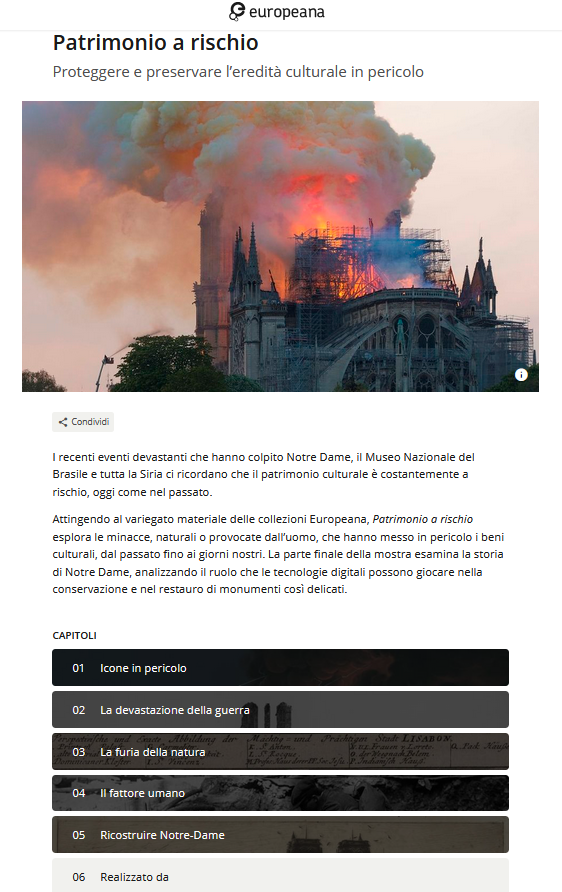Click the number 06 in chapter list

pyautogui.click(x=78, y=877)
